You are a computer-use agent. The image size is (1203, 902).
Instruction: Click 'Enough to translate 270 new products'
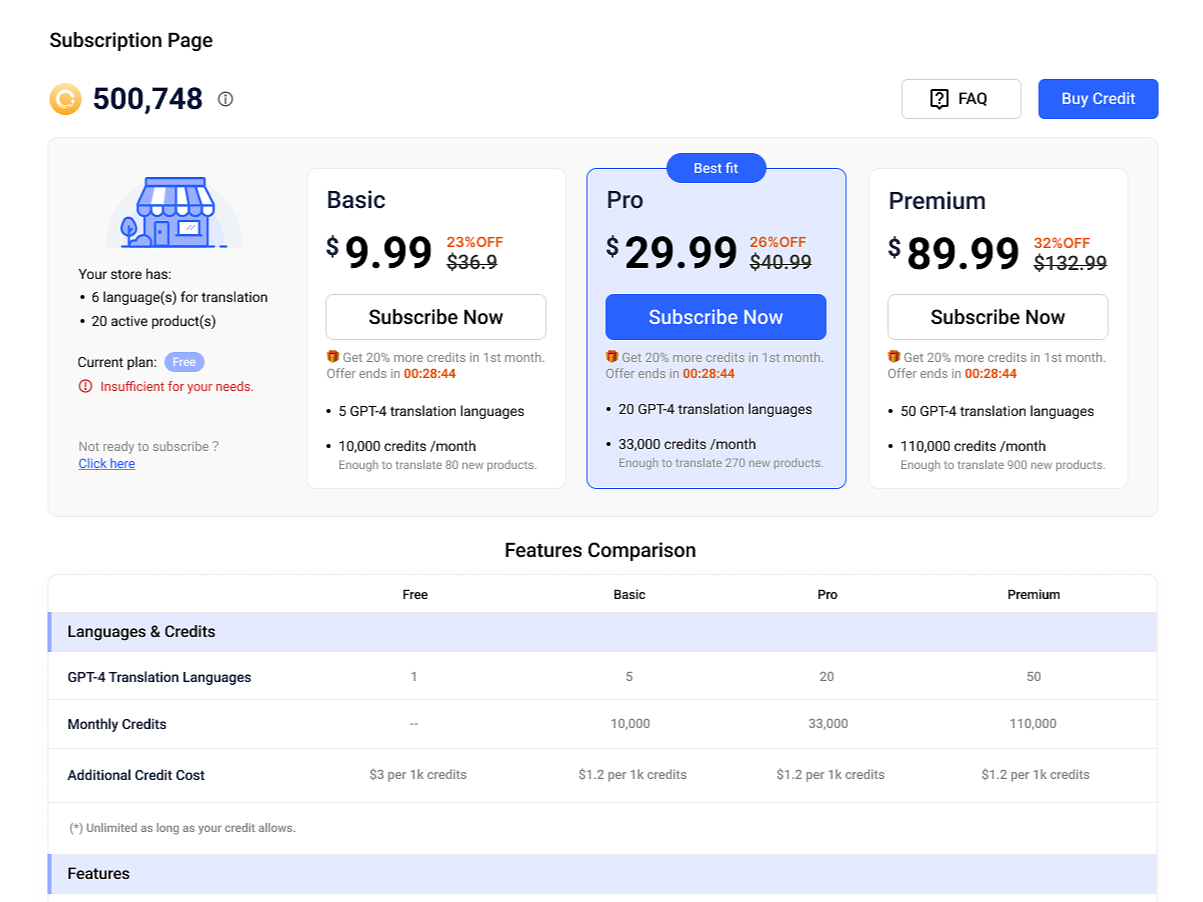click(x=721, y=463)
